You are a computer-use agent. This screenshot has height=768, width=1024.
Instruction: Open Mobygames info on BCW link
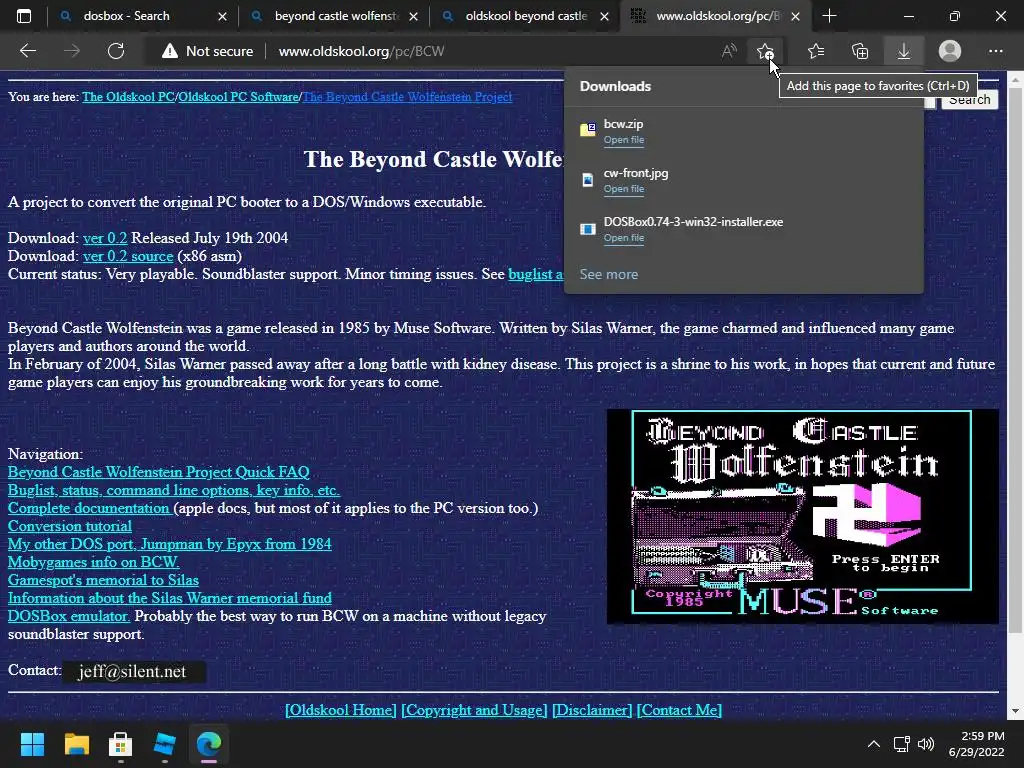[93, 562]
